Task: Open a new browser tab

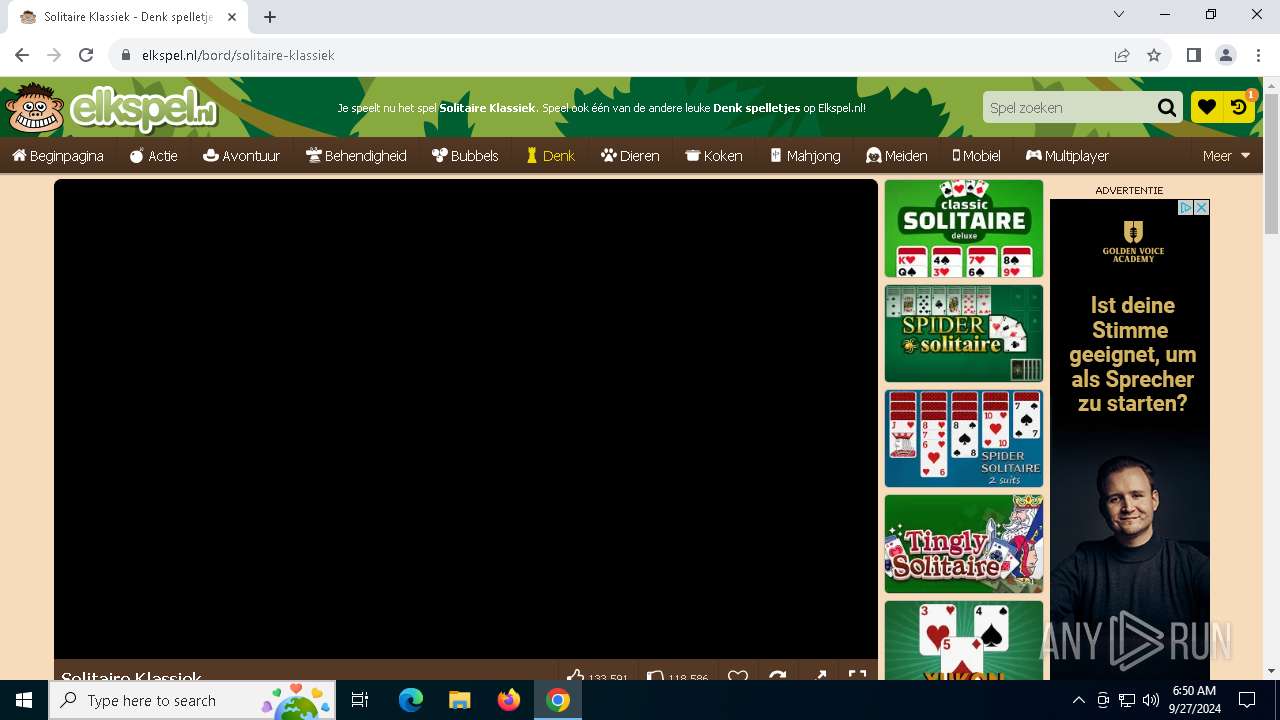Action: click(270, 17)
